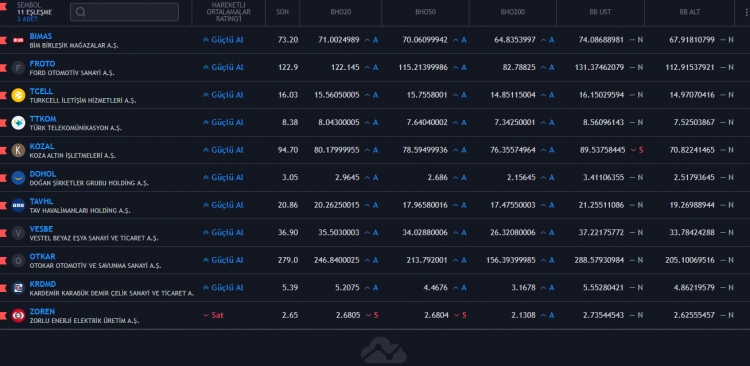Open the FROTO ticker link
Viewport: 750px width, 366px height.
(42, 64)
